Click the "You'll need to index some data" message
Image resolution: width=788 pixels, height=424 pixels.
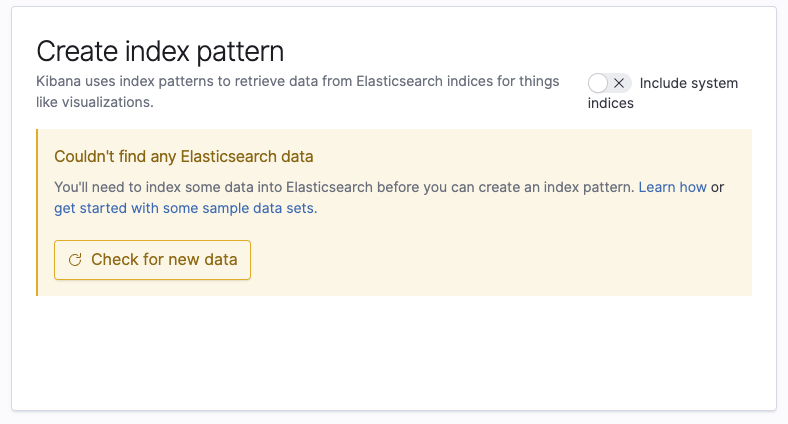[x=340, y=187]
